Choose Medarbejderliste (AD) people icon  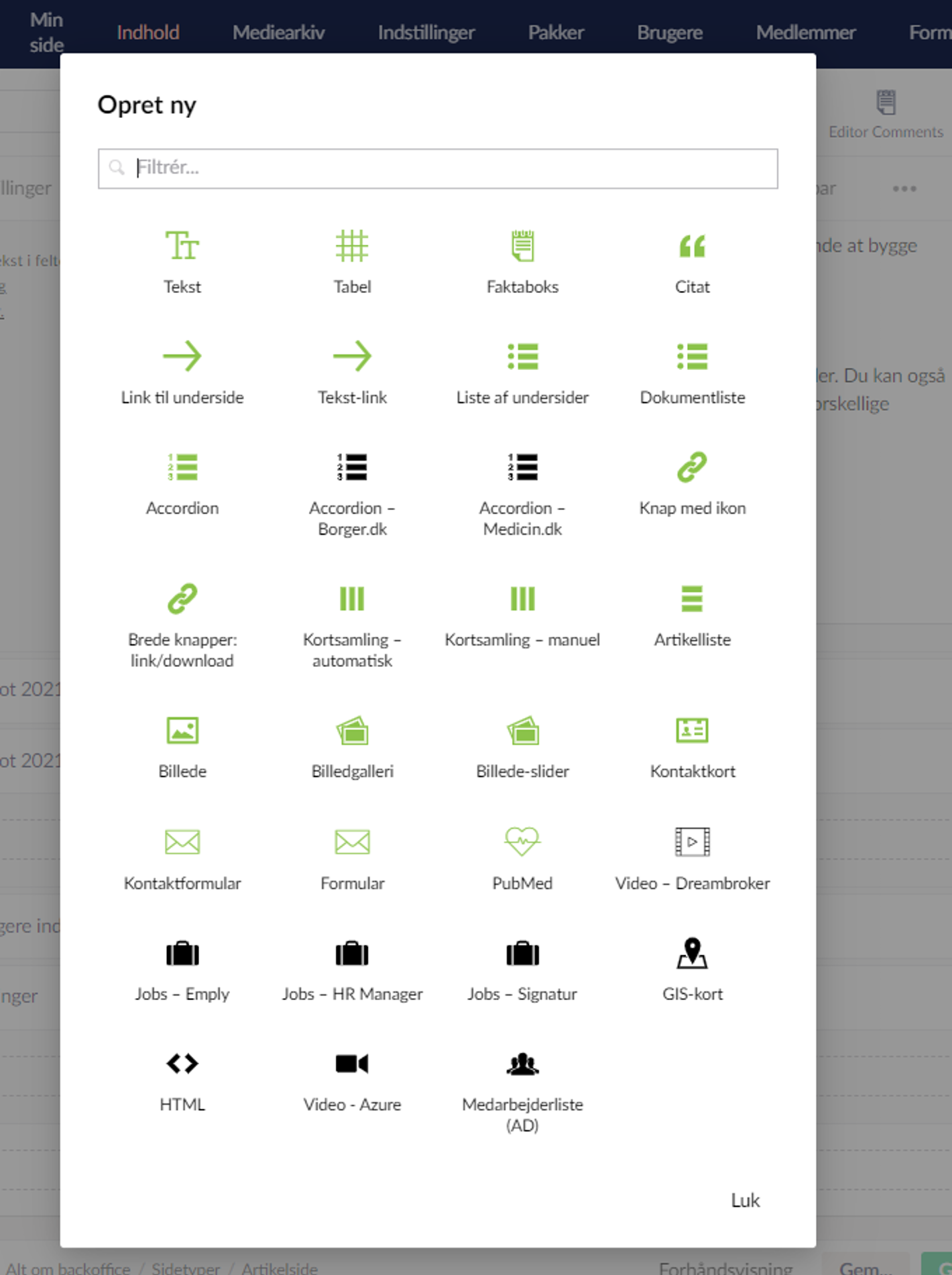tap(522, 1064)
